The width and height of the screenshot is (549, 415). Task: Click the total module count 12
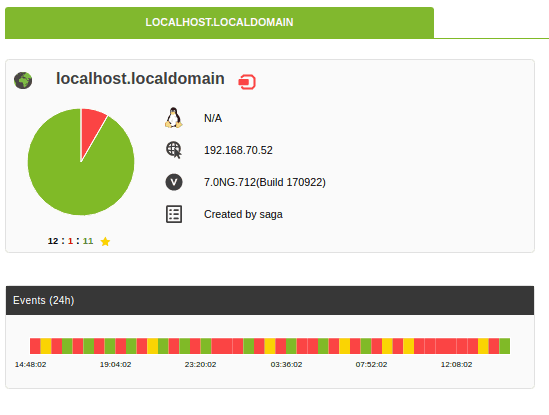[53, 241]
